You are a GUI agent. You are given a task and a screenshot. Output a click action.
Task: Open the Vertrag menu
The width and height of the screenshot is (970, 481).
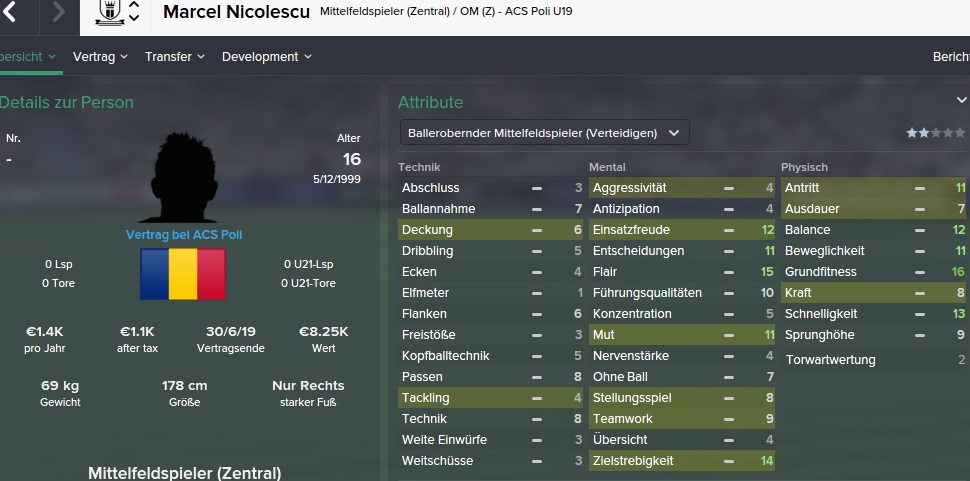coord(100,57)
